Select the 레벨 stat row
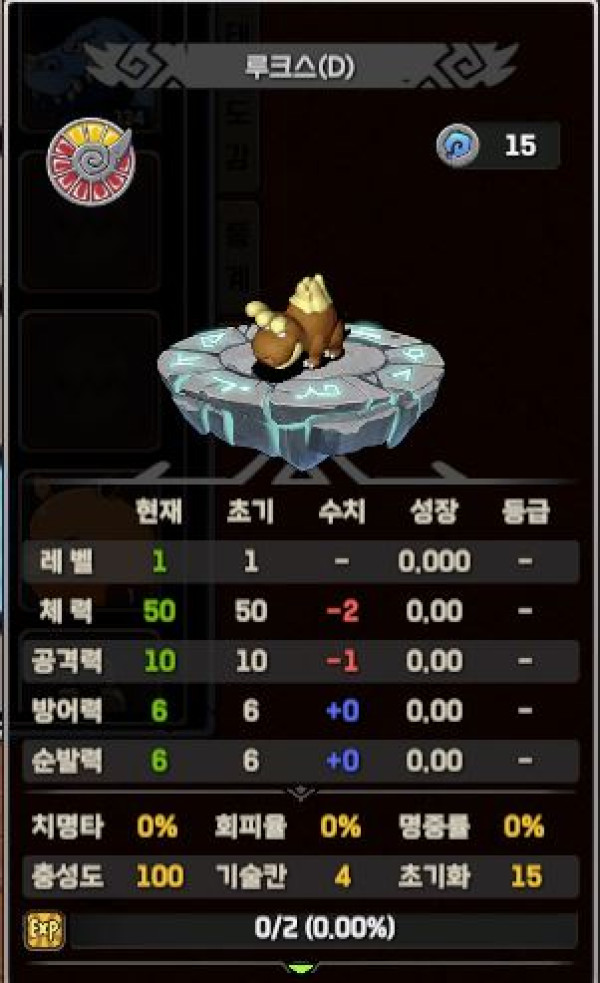This screenshot has width=600, height=983. coord(301,561)
